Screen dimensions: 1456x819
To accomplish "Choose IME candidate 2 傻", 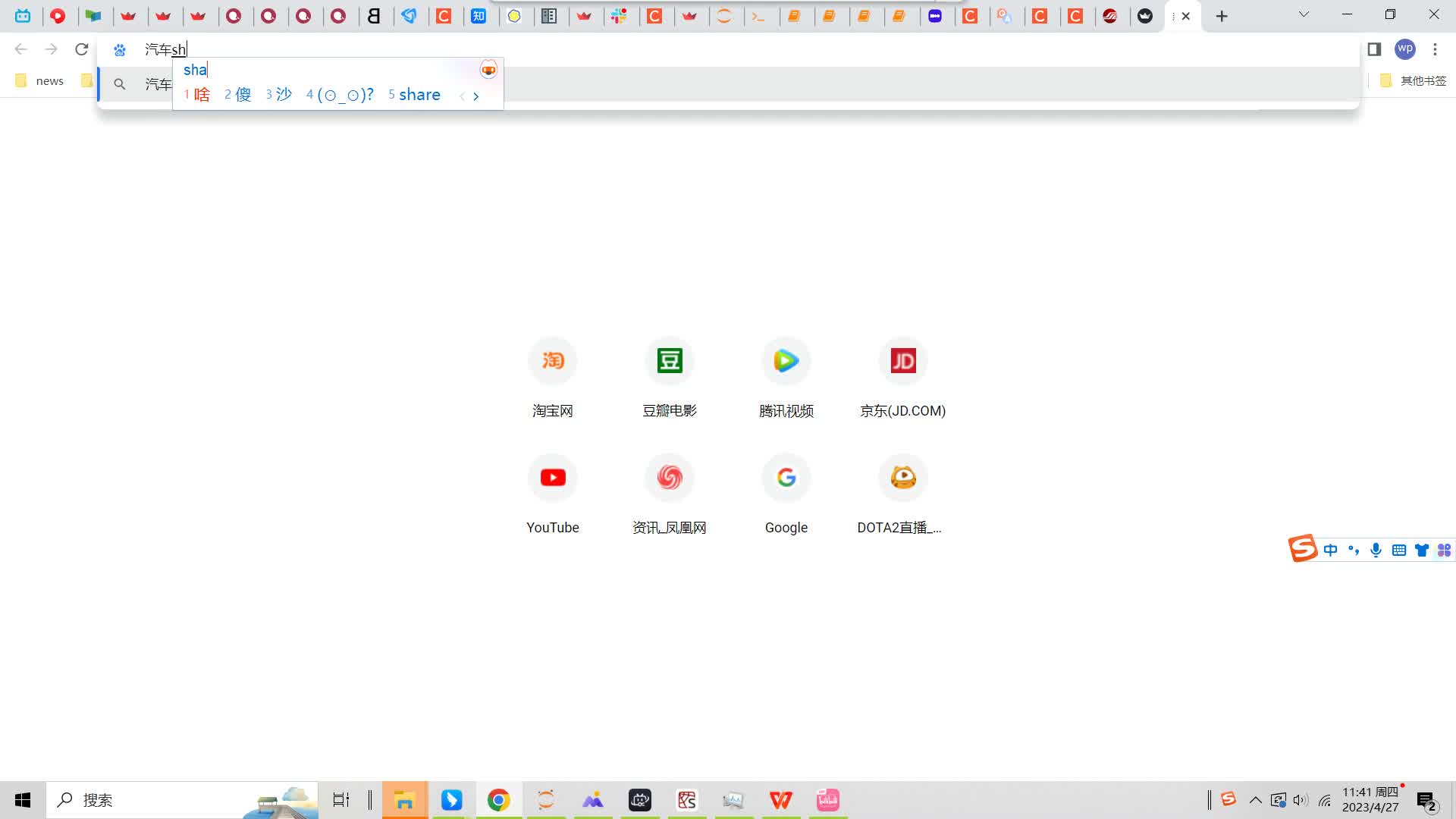I will click(238, 95).
